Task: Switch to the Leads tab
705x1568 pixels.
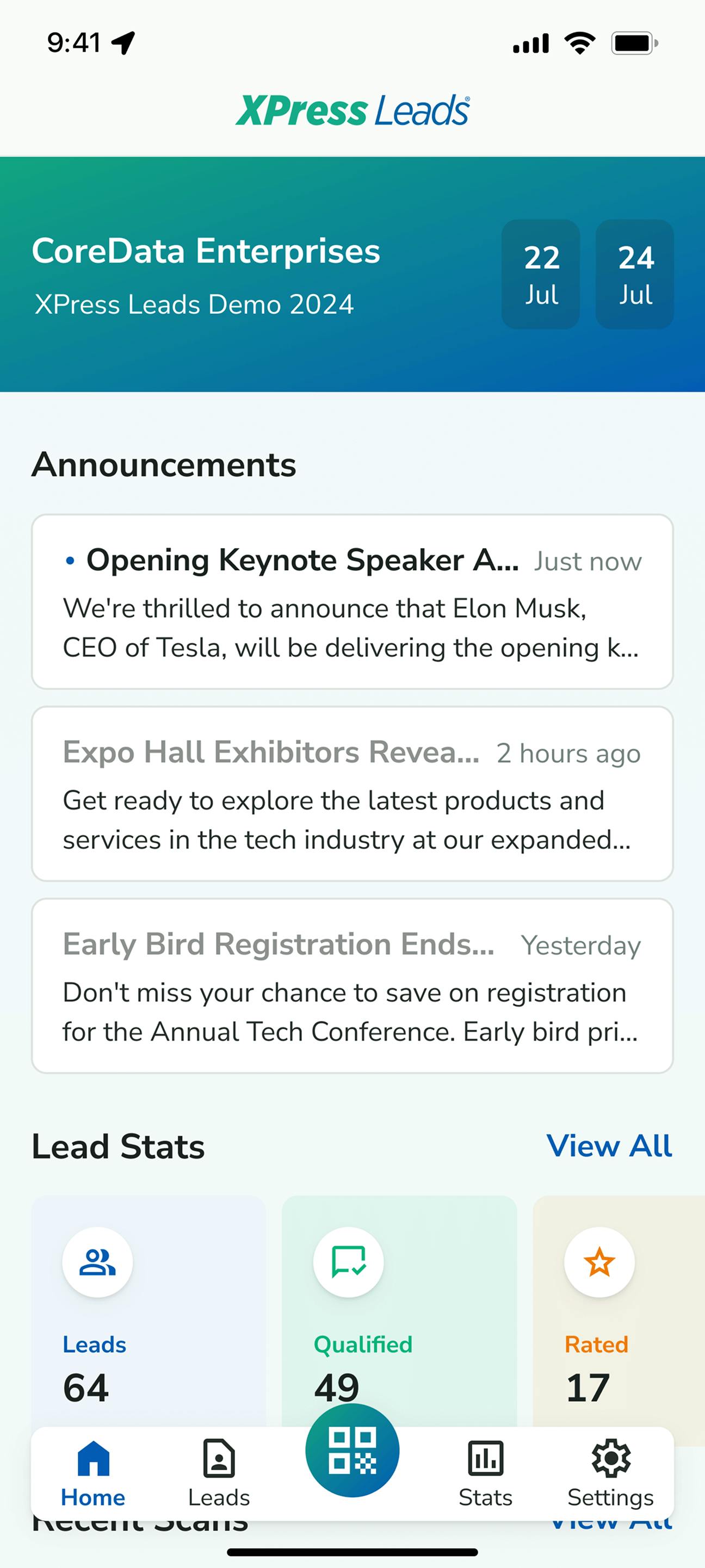Action: [x=219, y=1473]
